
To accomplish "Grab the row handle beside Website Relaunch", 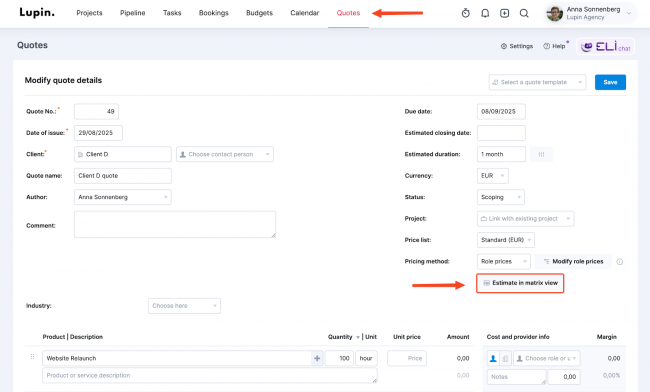I will tap(32, 357).
